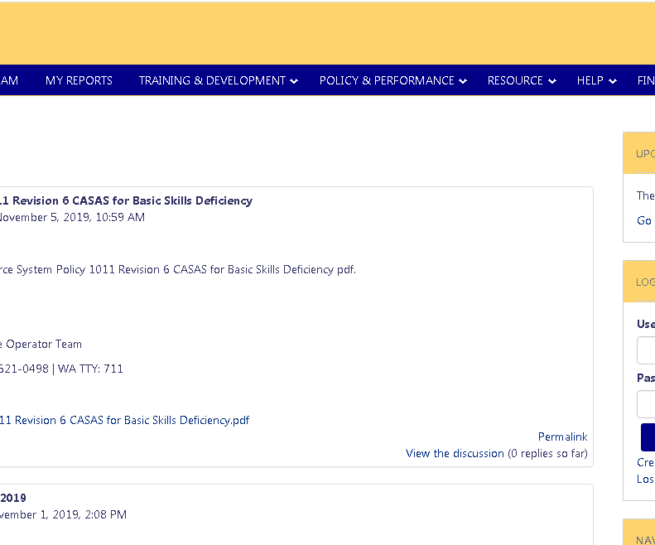Focus the Password input field
This screenshot has height=545, width=655.
pos(646,403)
